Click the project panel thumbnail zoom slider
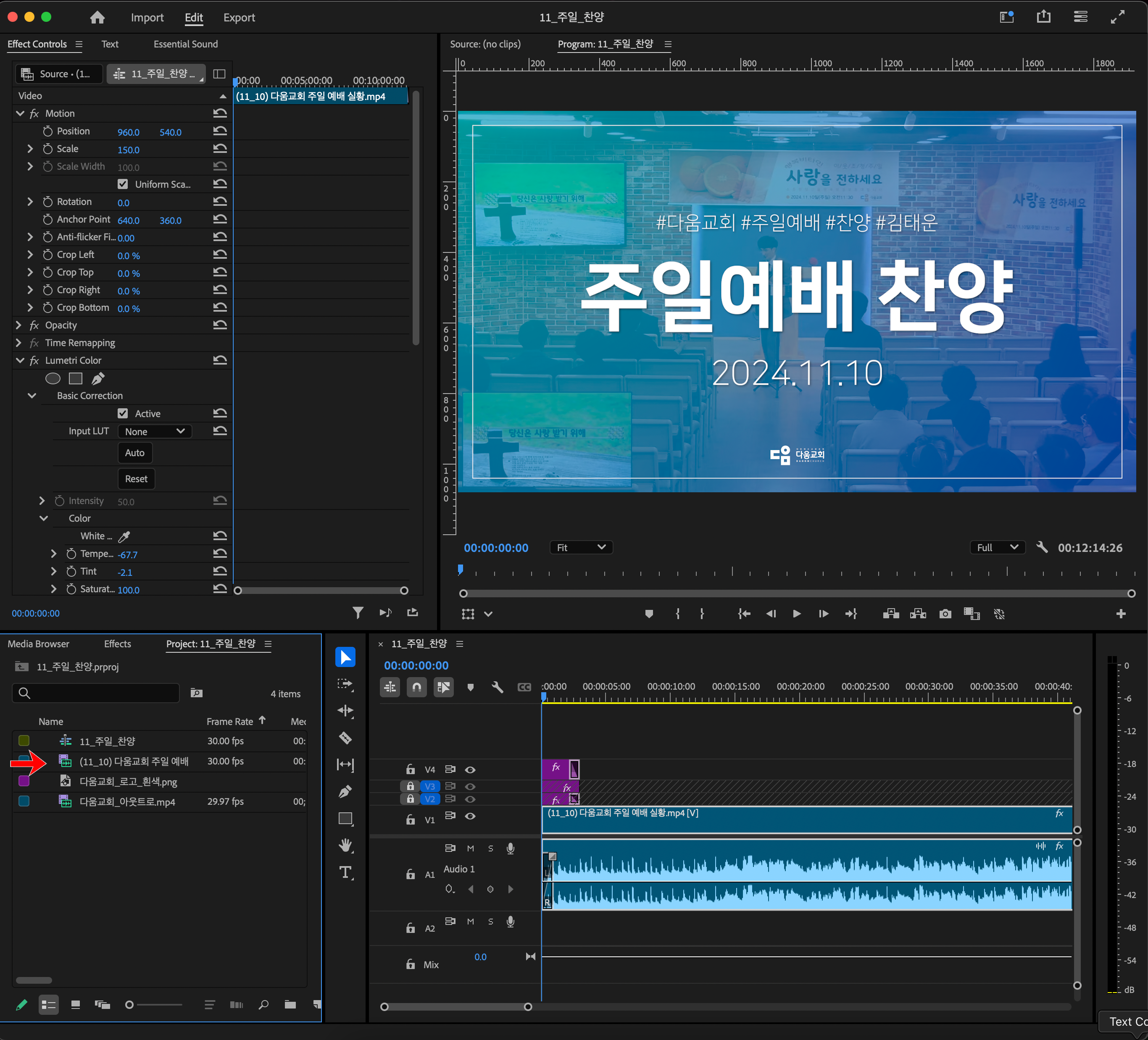The width and height of the screenshot is (1148, 1040). (x=129, y=1005)
